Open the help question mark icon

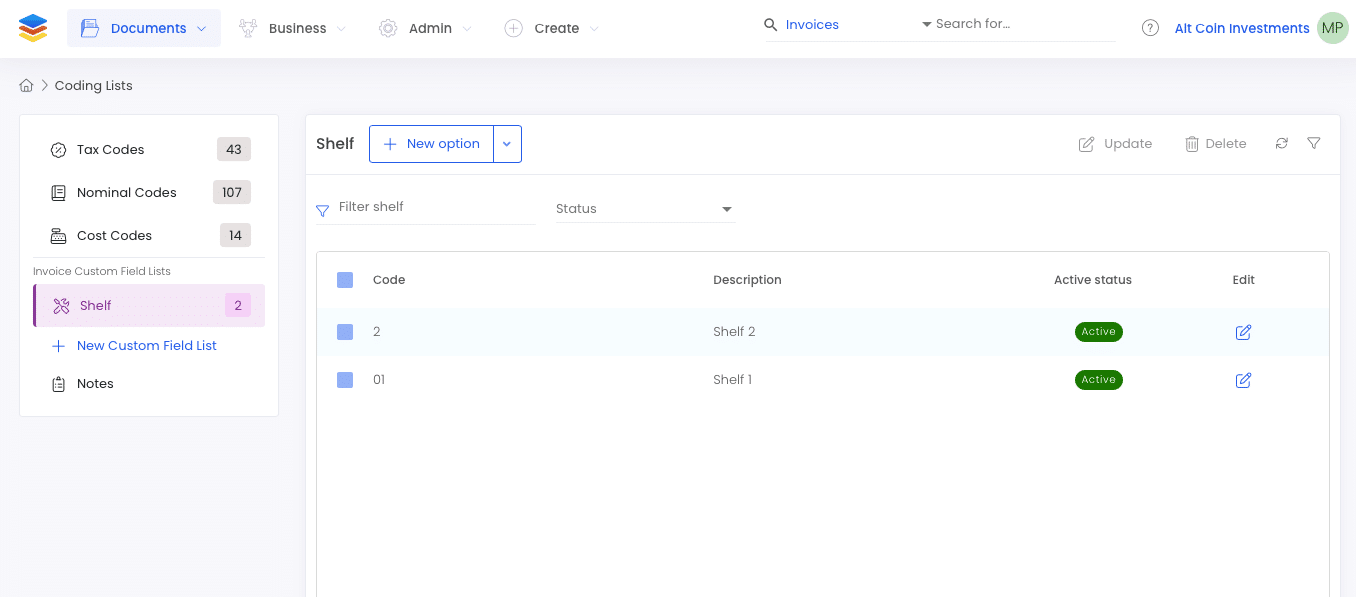[1150, 28]
